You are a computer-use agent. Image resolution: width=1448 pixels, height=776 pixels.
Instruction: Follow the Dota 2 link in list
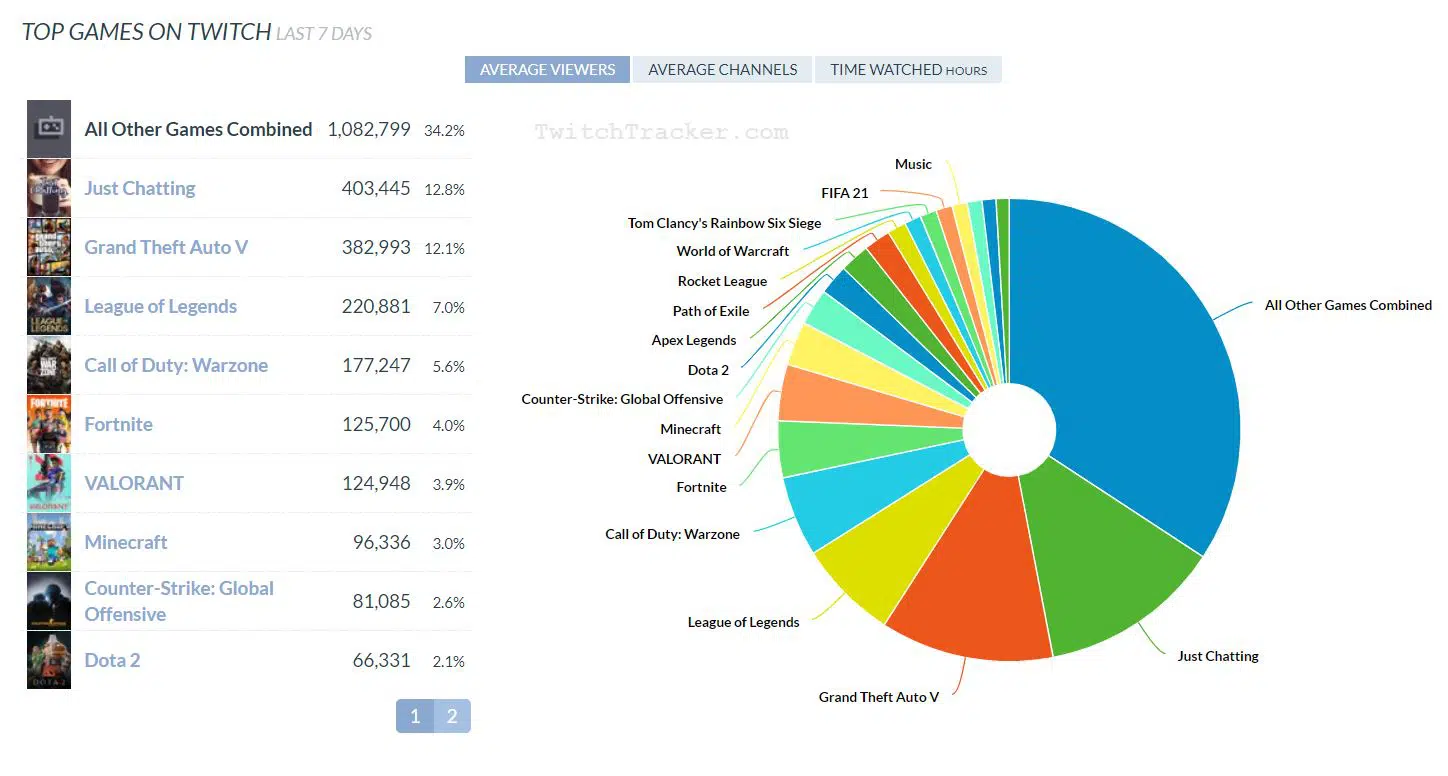(x=112, y=660)
